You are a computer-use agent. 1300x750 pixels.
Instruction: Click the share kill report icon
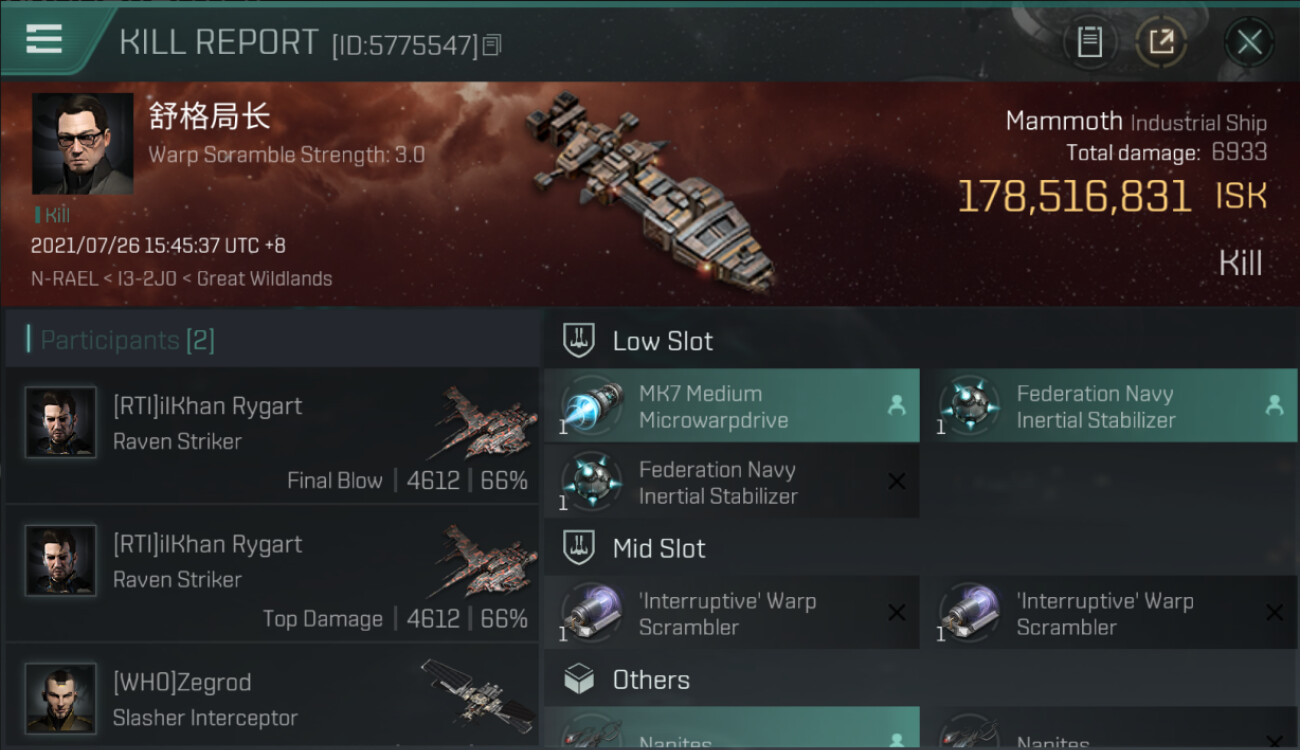1161,42
